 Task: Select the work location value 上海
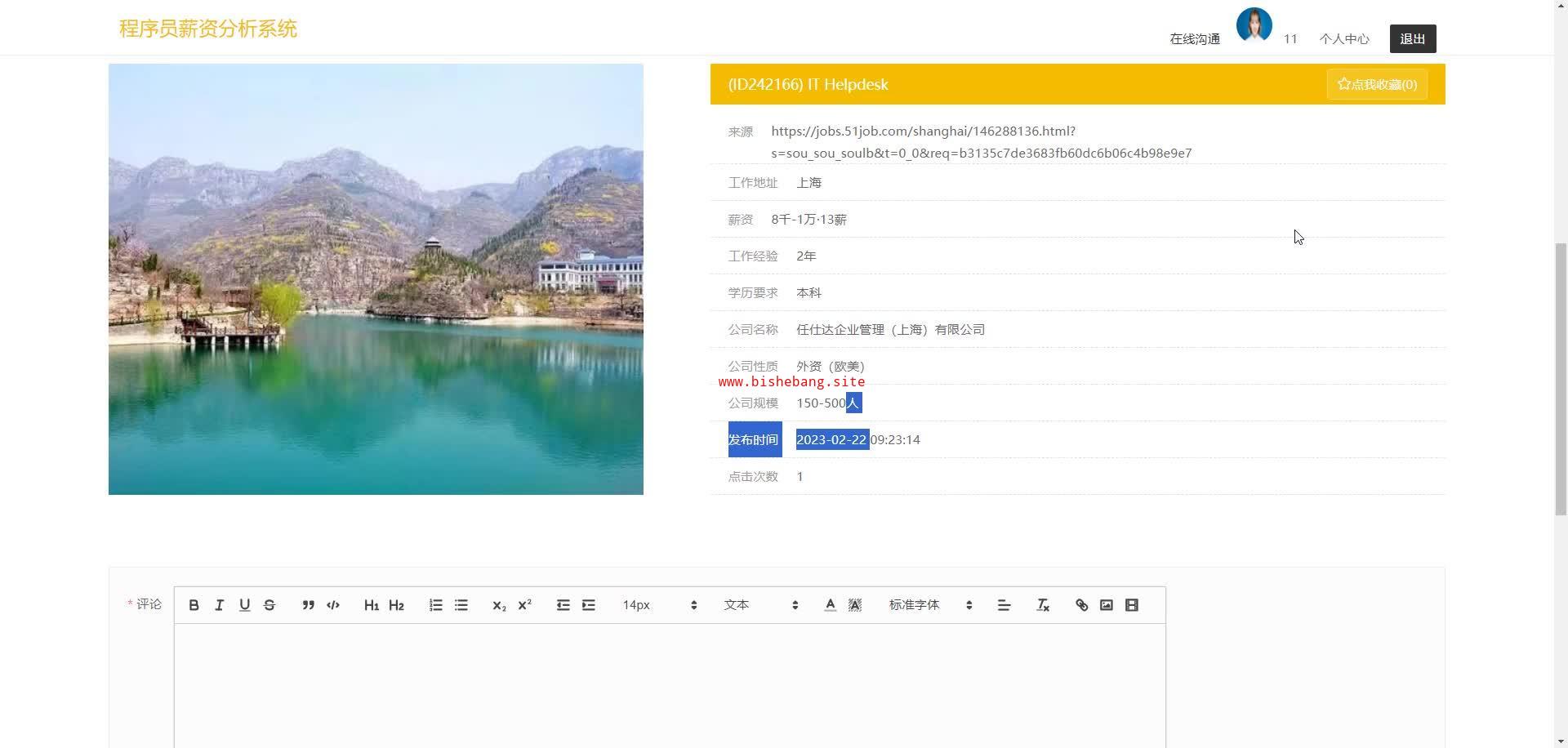tap(808, 183)
